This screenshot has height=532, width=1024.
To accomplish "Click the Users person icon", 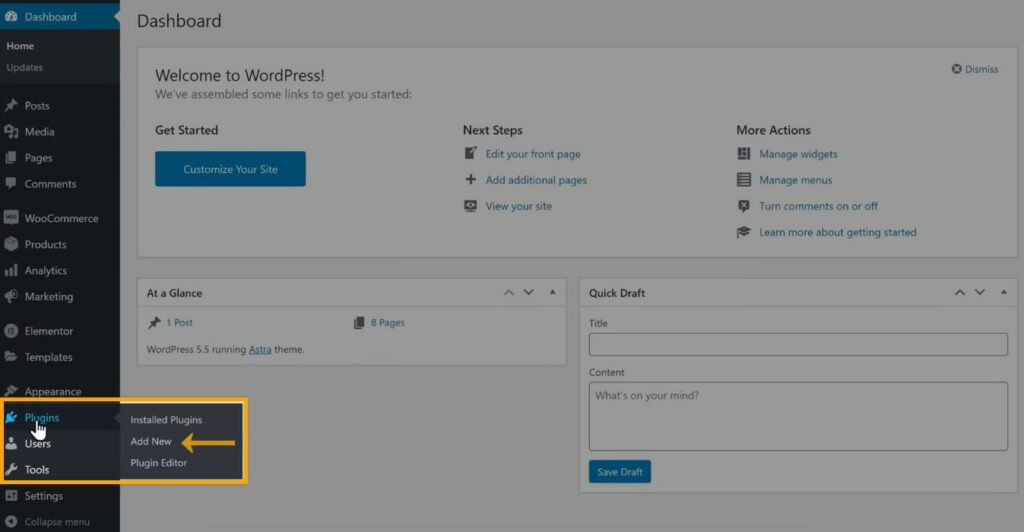I will coord(11,443).
